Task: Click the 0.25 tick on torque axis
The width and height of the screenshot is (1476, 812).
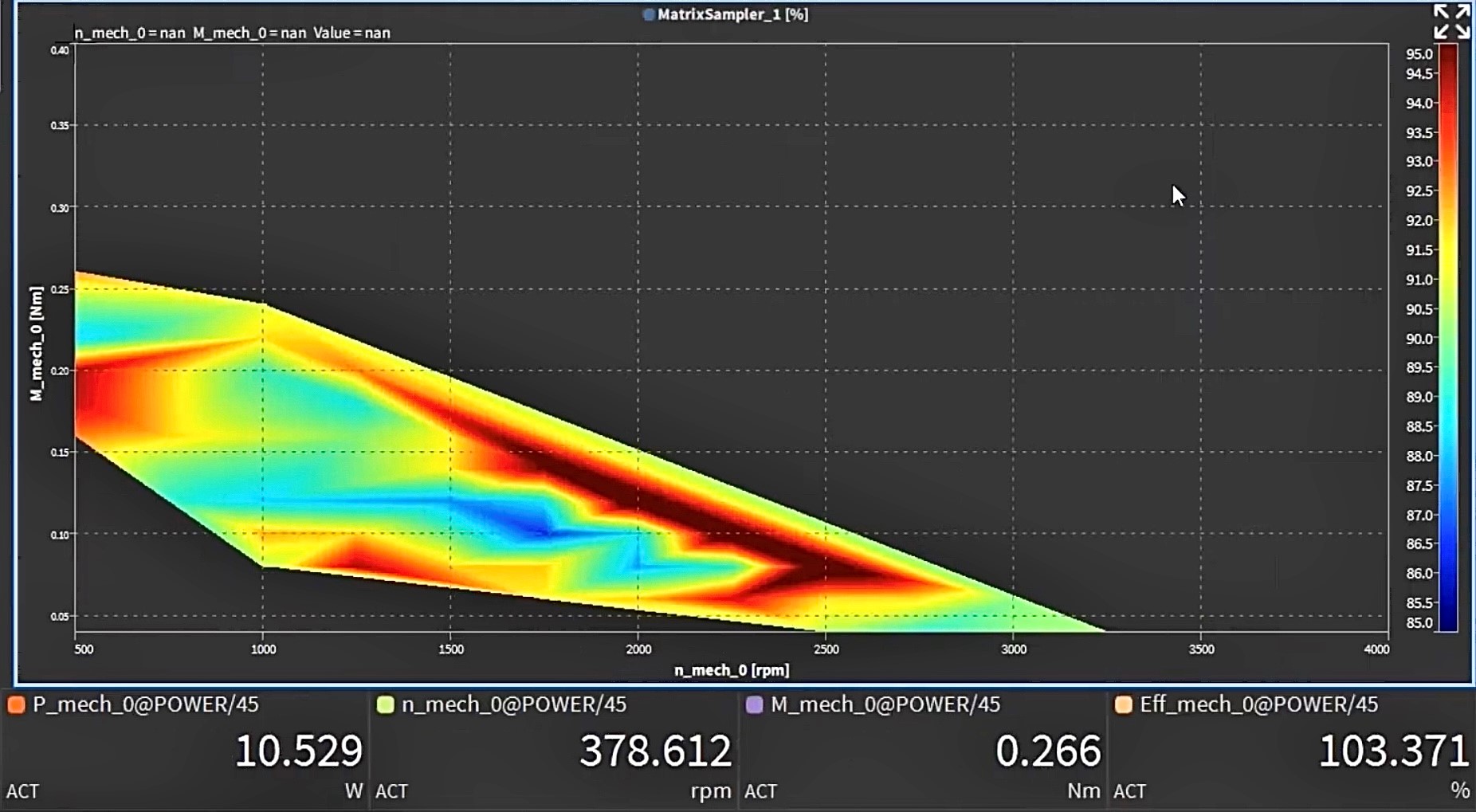Action: tap(60, 289)
